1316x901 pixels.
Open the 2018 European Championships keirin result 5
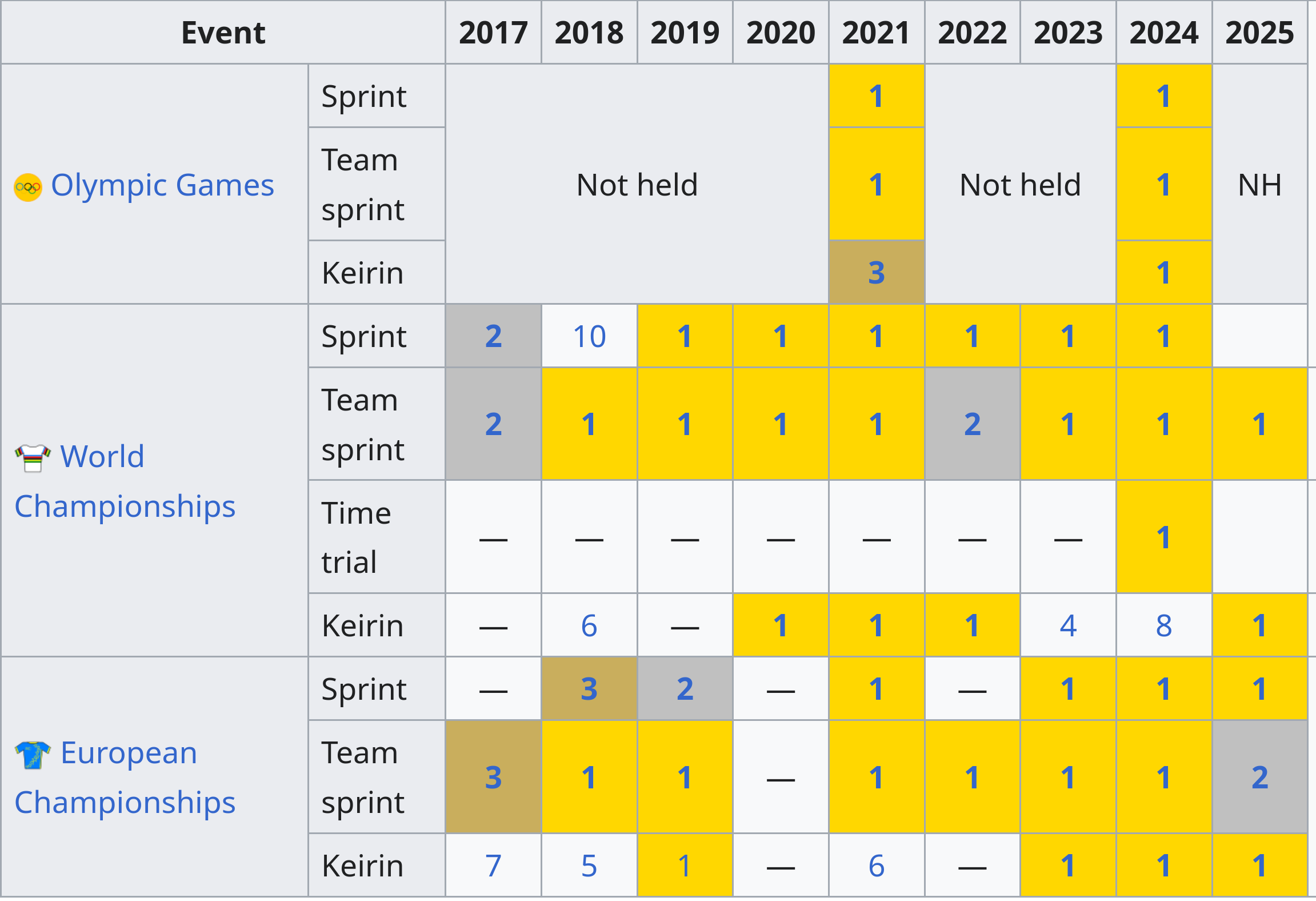[x=589, y=866]
